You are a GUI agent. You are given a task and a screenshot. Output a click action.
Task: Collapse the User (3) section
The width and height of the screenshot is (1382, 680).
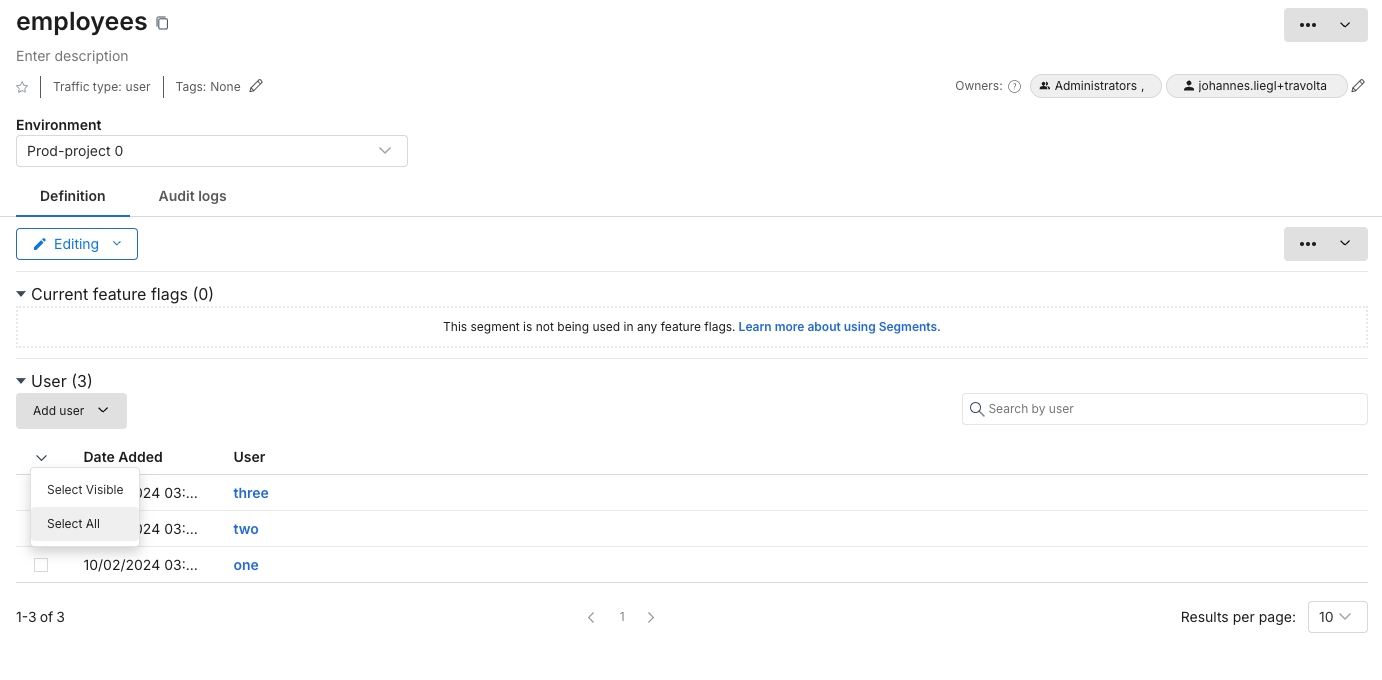tap(22, 381)
